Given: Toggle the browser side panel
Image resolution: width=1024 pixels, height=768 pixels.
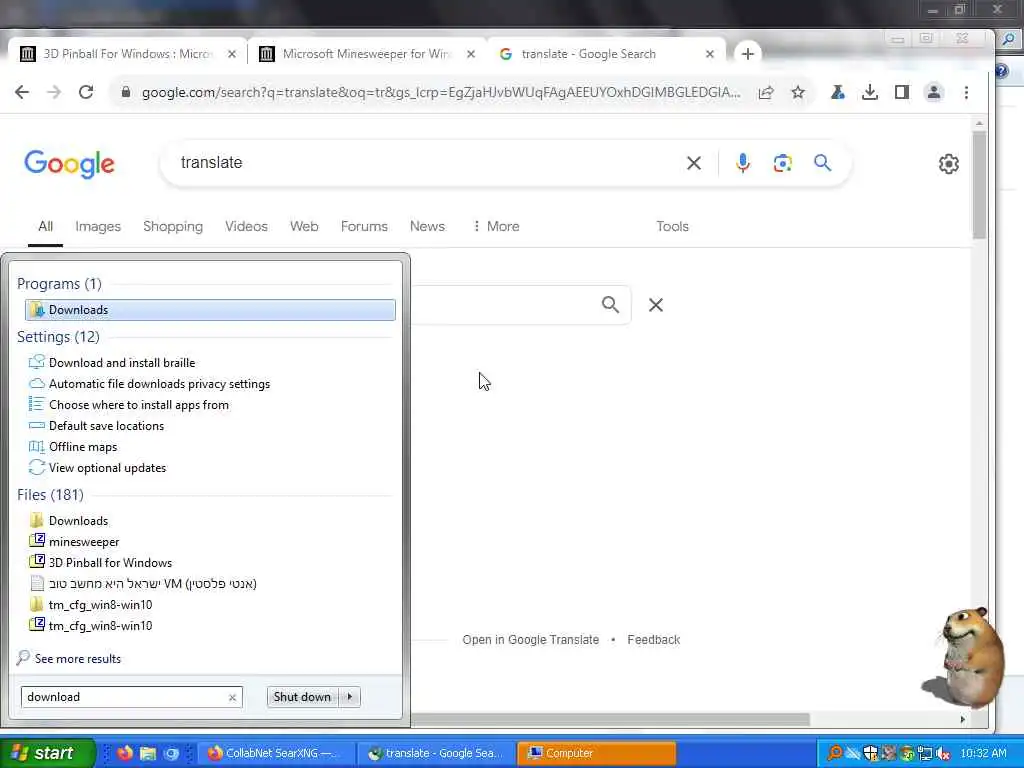Looking at the screenshot, I should [x=902, y=92].
